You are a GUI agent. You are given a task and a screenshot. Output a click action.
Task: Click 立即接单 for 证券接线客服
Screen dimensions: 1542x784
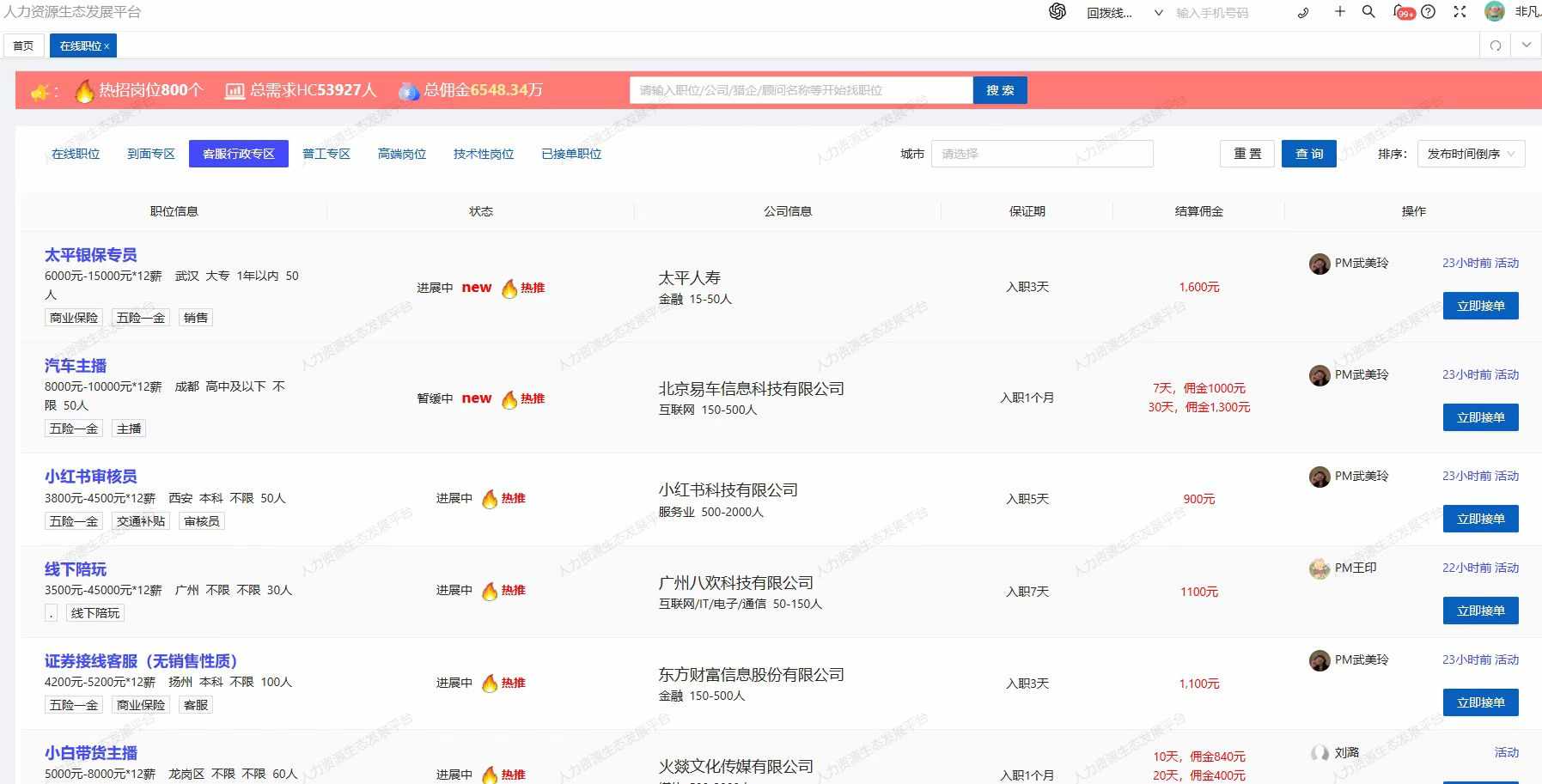click(x=1481, y=702)
